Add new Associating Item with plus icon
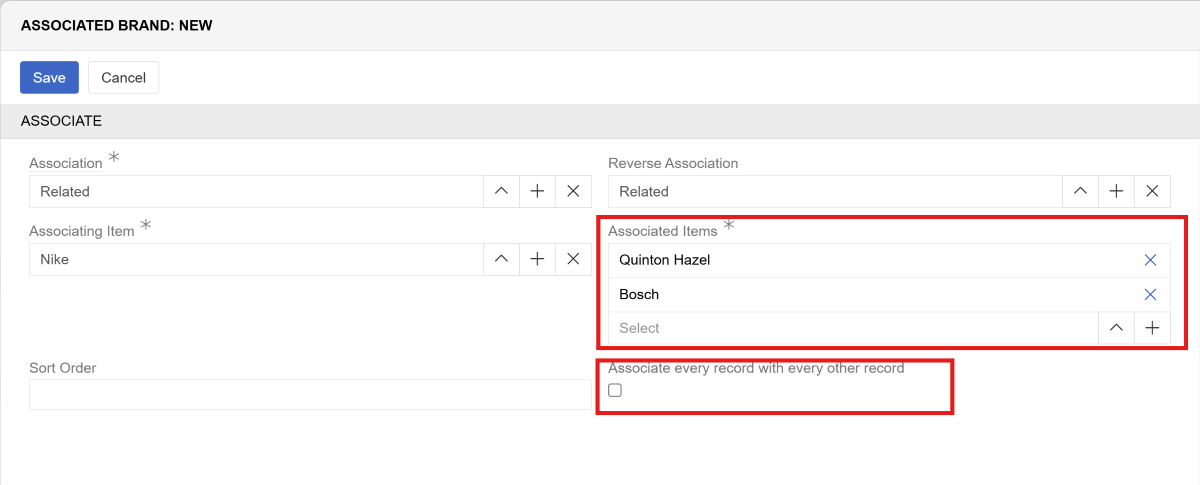 pos(537,259)
